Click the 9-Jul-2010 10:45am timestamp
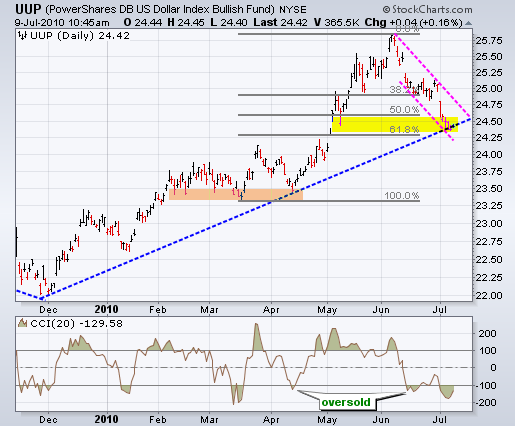 [x=62, y=23]
